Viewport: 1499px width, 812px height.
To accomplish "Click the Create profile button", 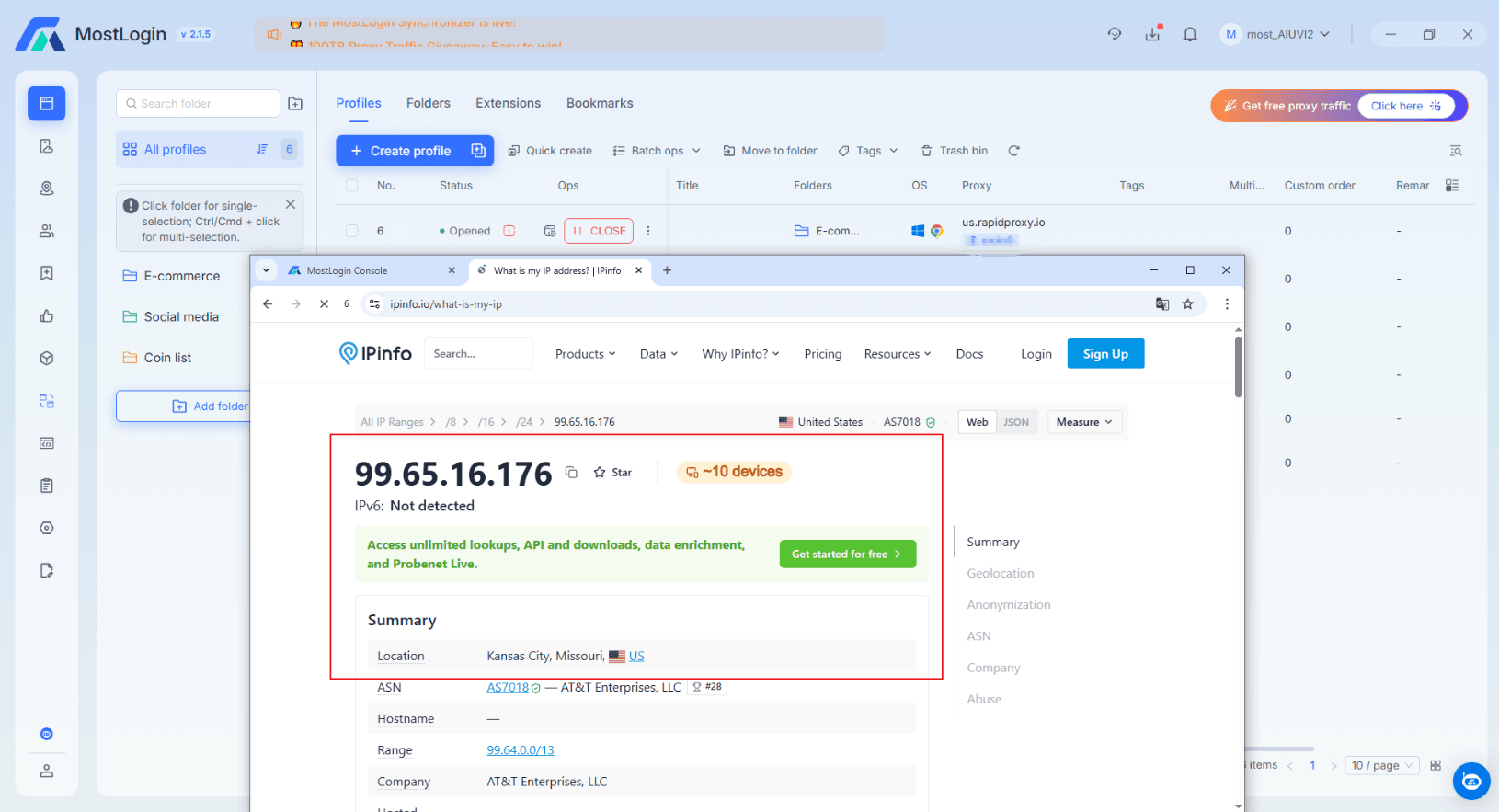I will click(x=400, y=151).
